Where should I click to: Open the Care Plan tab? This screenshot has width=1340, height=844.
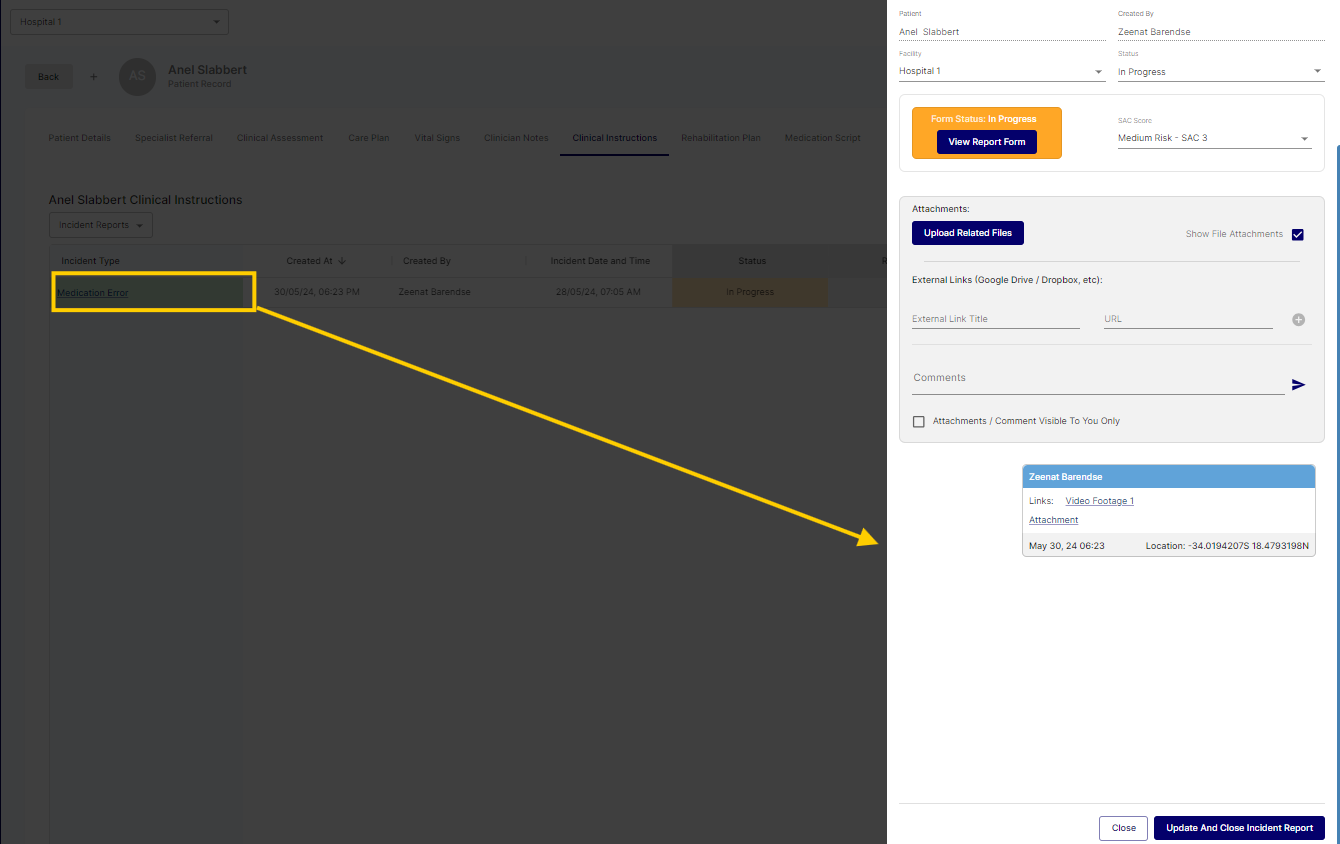(x=368, y=138)
